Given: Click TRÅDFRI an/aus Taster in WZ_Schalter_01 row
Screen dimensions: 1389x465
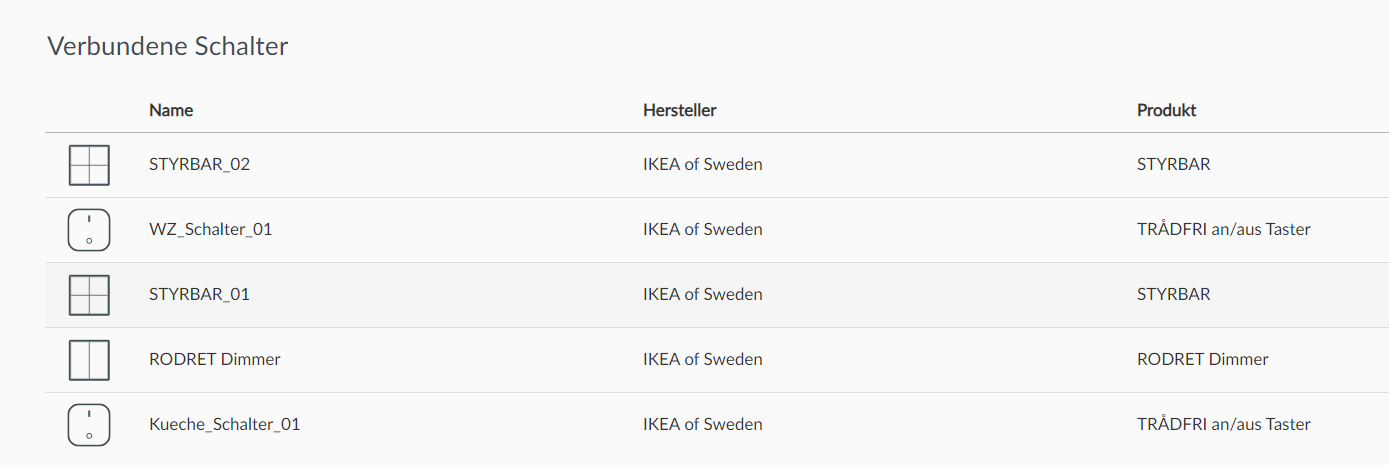Looking at the screenshot, I should click(x=1224, y=229).
